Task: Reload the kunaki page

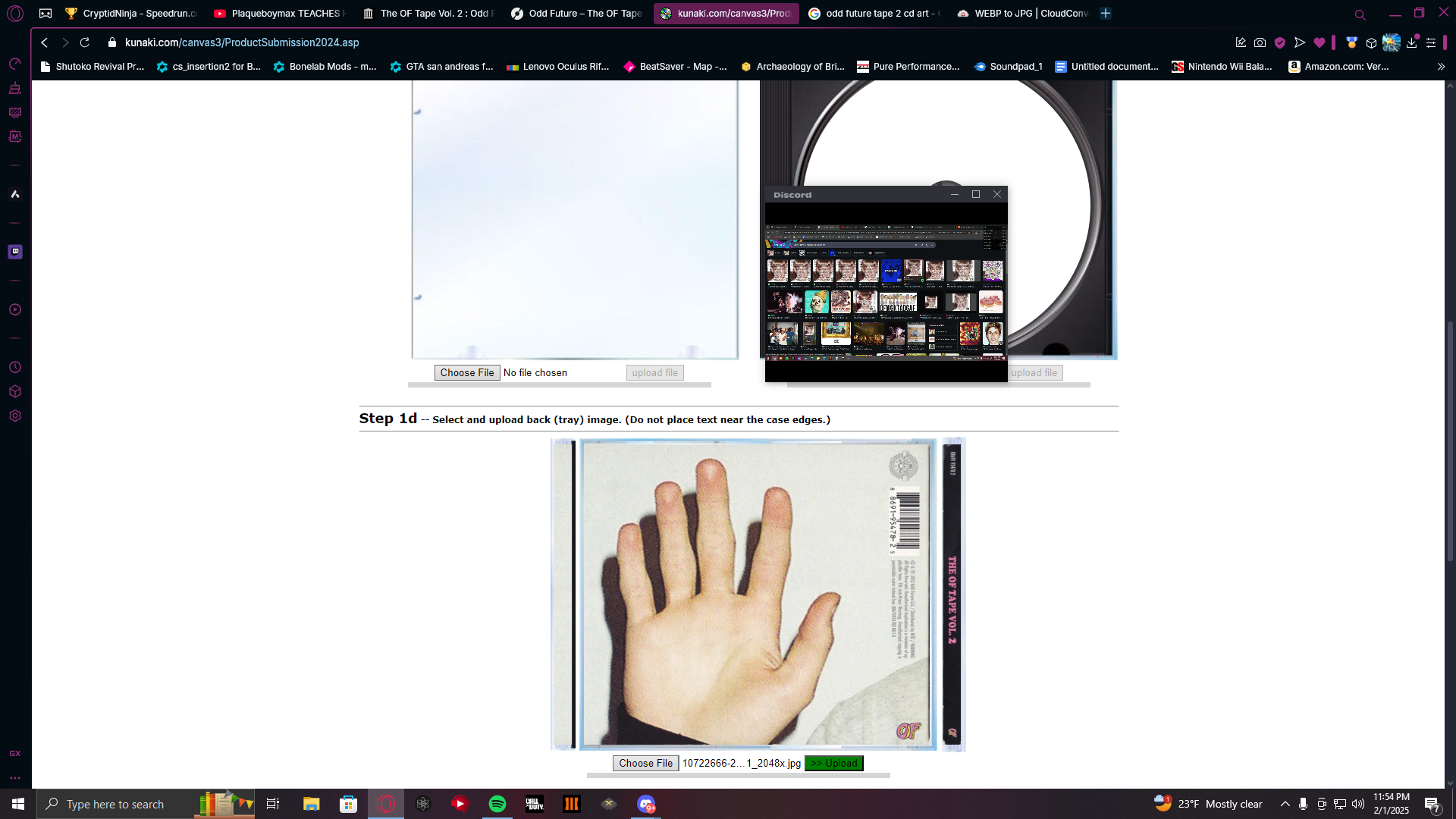Action: click(85, 42)
